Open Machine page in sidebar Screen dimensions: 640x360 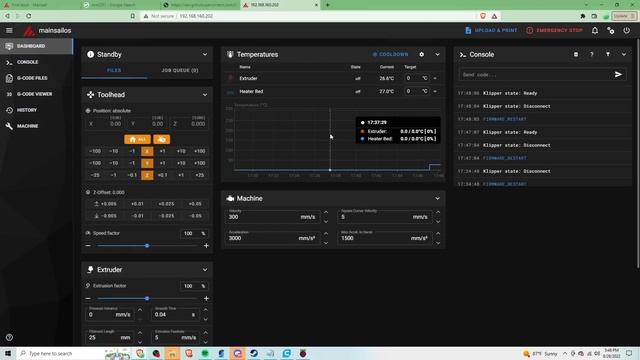[x=36, y=126]
